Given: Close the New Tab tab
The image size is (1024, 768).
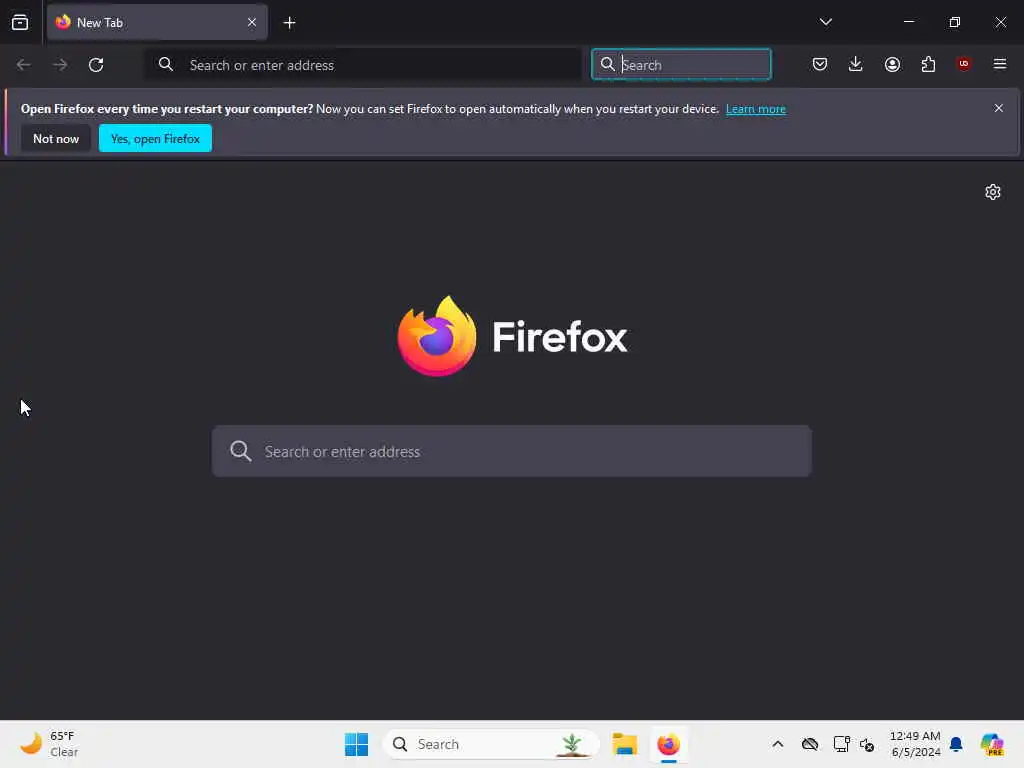Looking at the screenshot, I should click(251, 22).
